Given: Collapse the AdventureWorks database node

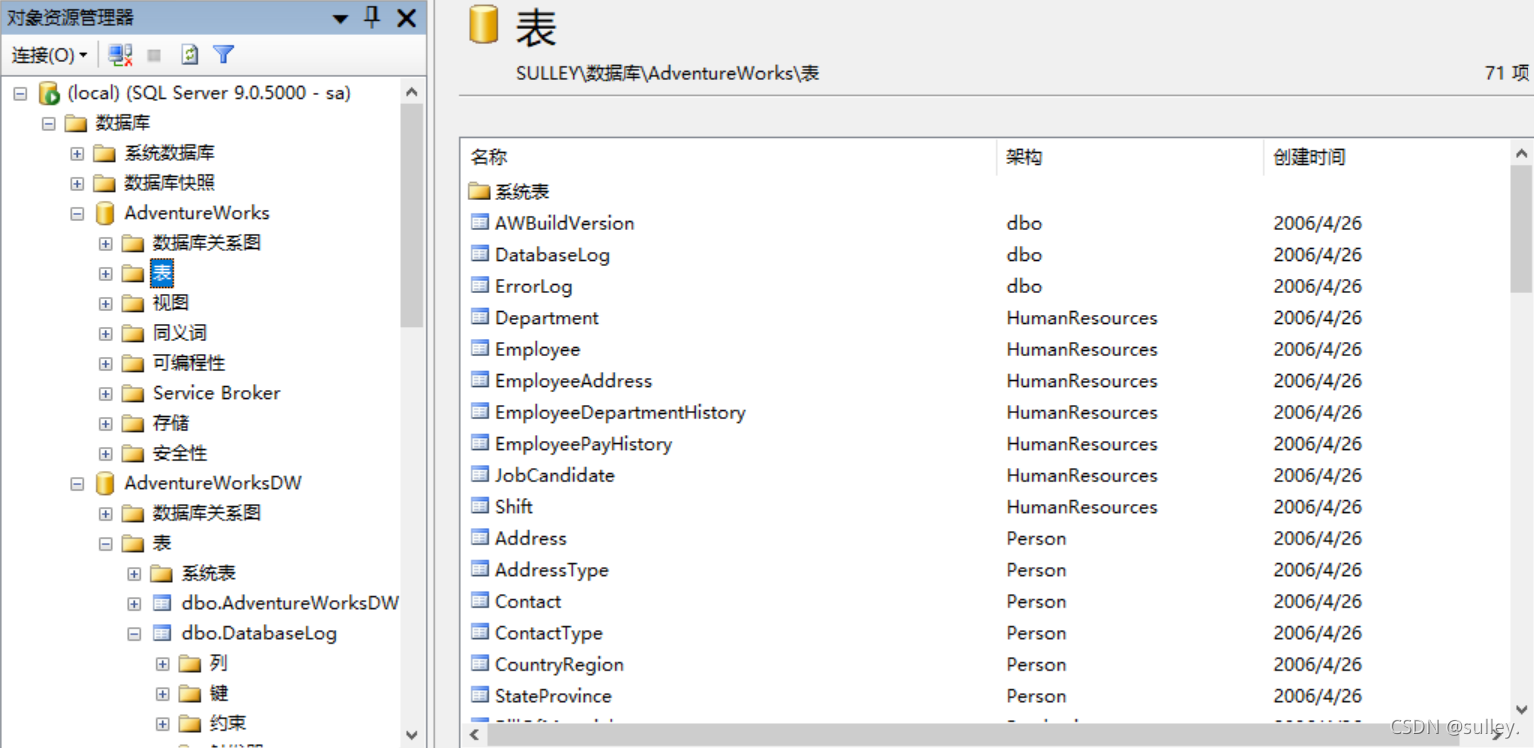Looking at the screenshot, I should pos(77,213).
